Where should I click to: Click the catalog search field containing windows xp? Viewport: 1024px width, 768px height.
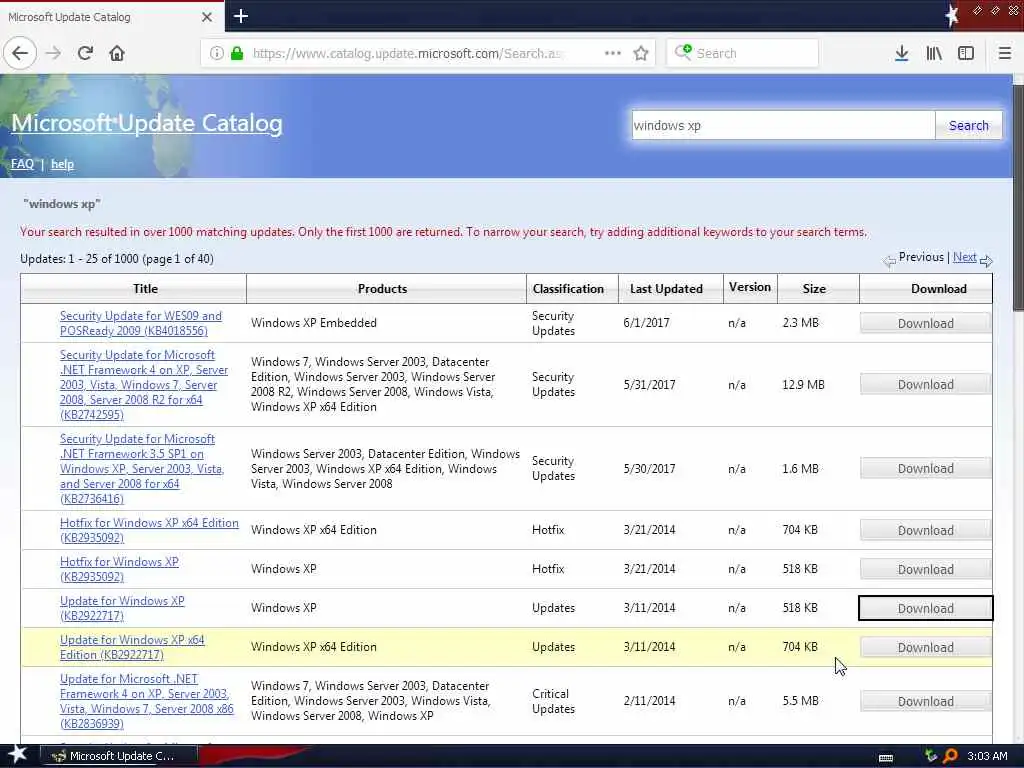(783, 125)
